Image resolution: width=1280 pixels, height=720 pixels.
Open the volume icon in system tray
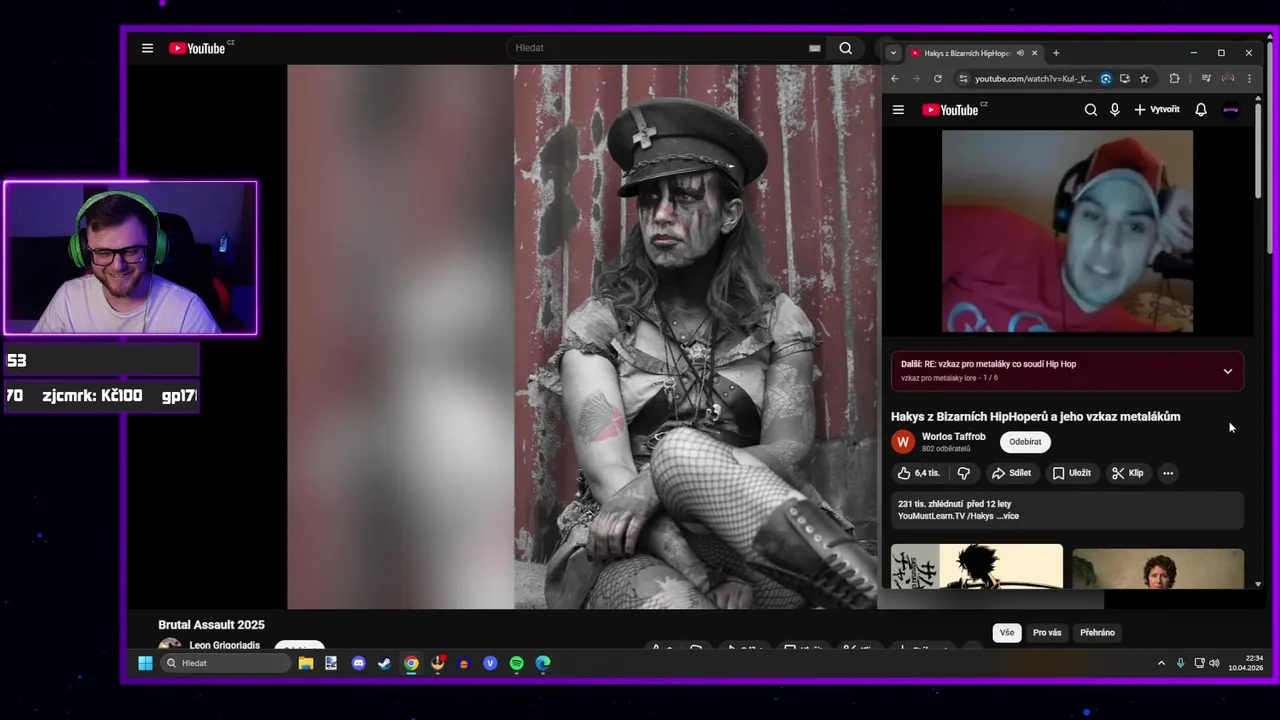[1214, 663]
